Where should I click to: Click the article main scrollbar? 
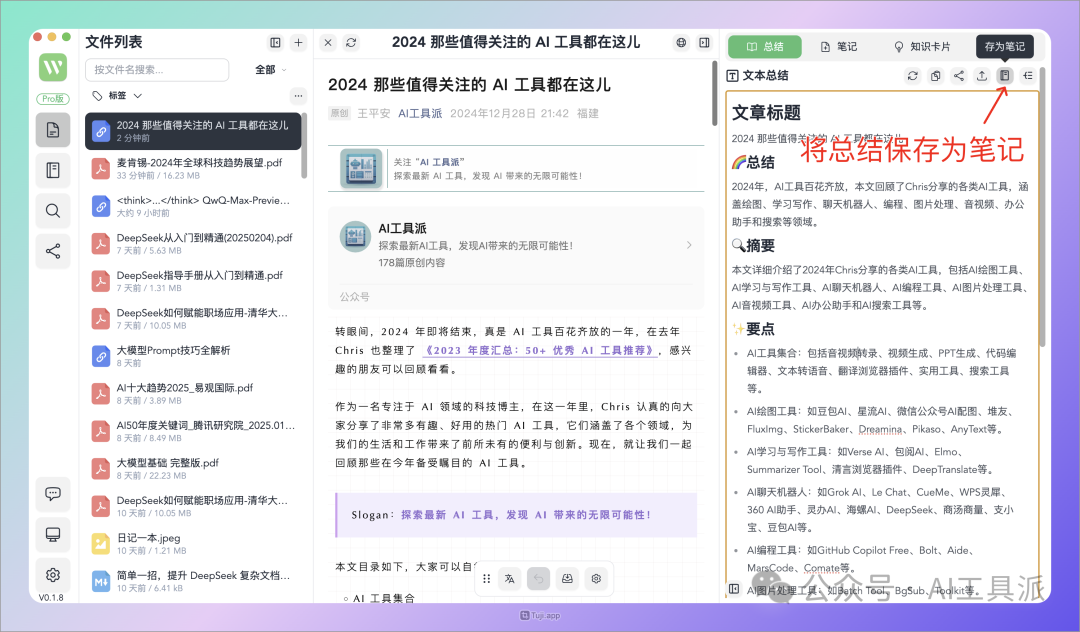(714, 93)
